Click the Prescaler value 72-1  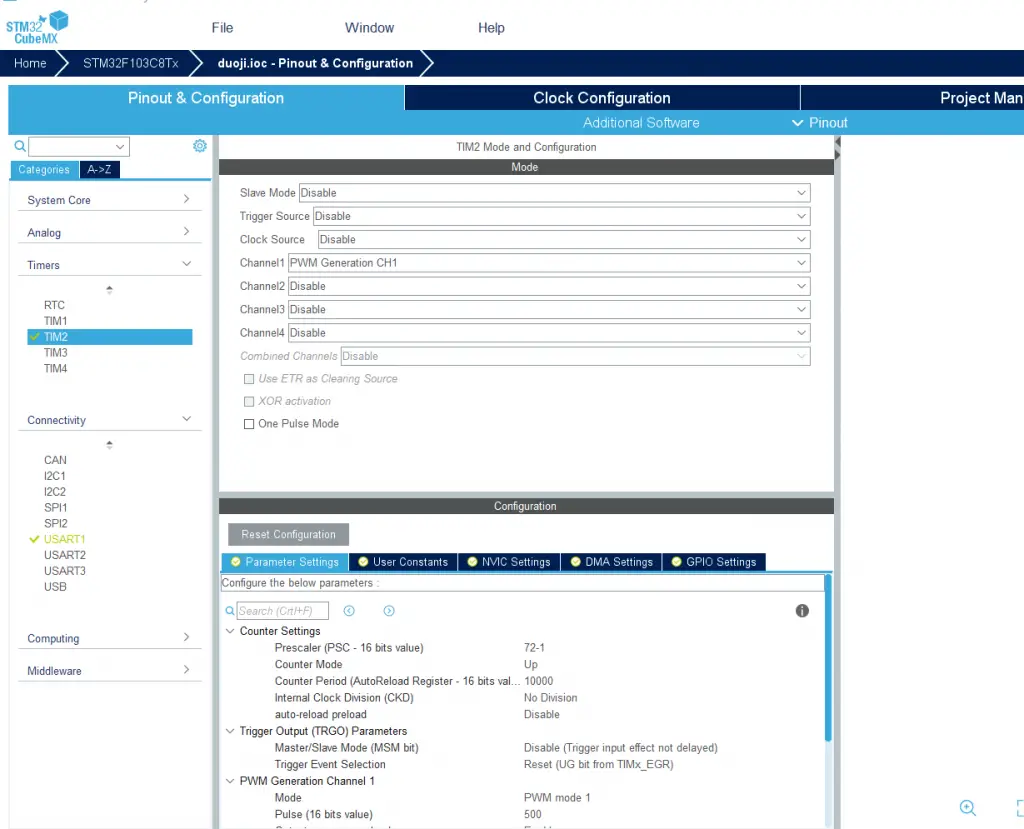click(534, 647)
